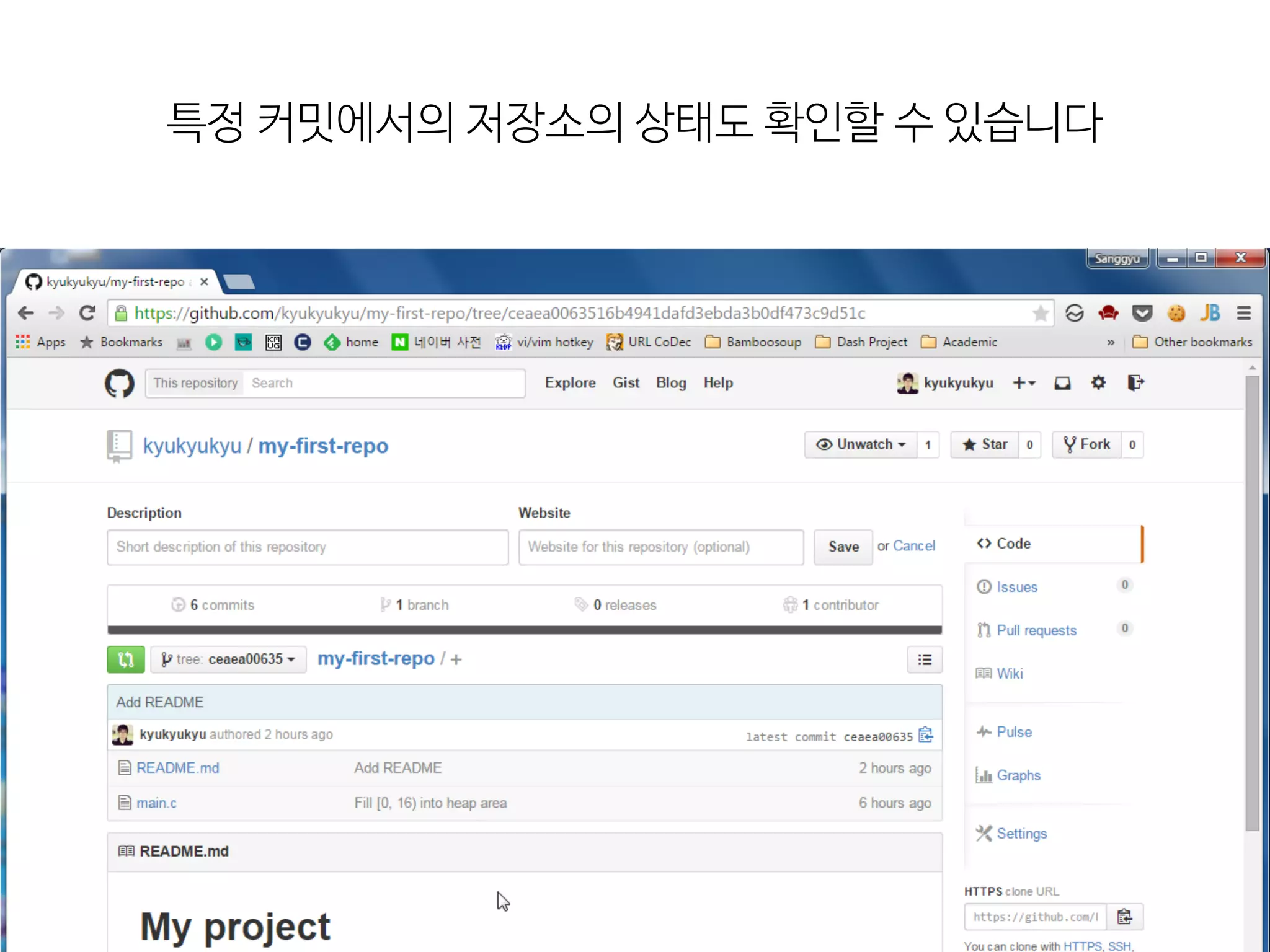Copy the HTTPS clone URL to clipboard
Viewport: 1270px width, 952px height.
pos(1124,917)
